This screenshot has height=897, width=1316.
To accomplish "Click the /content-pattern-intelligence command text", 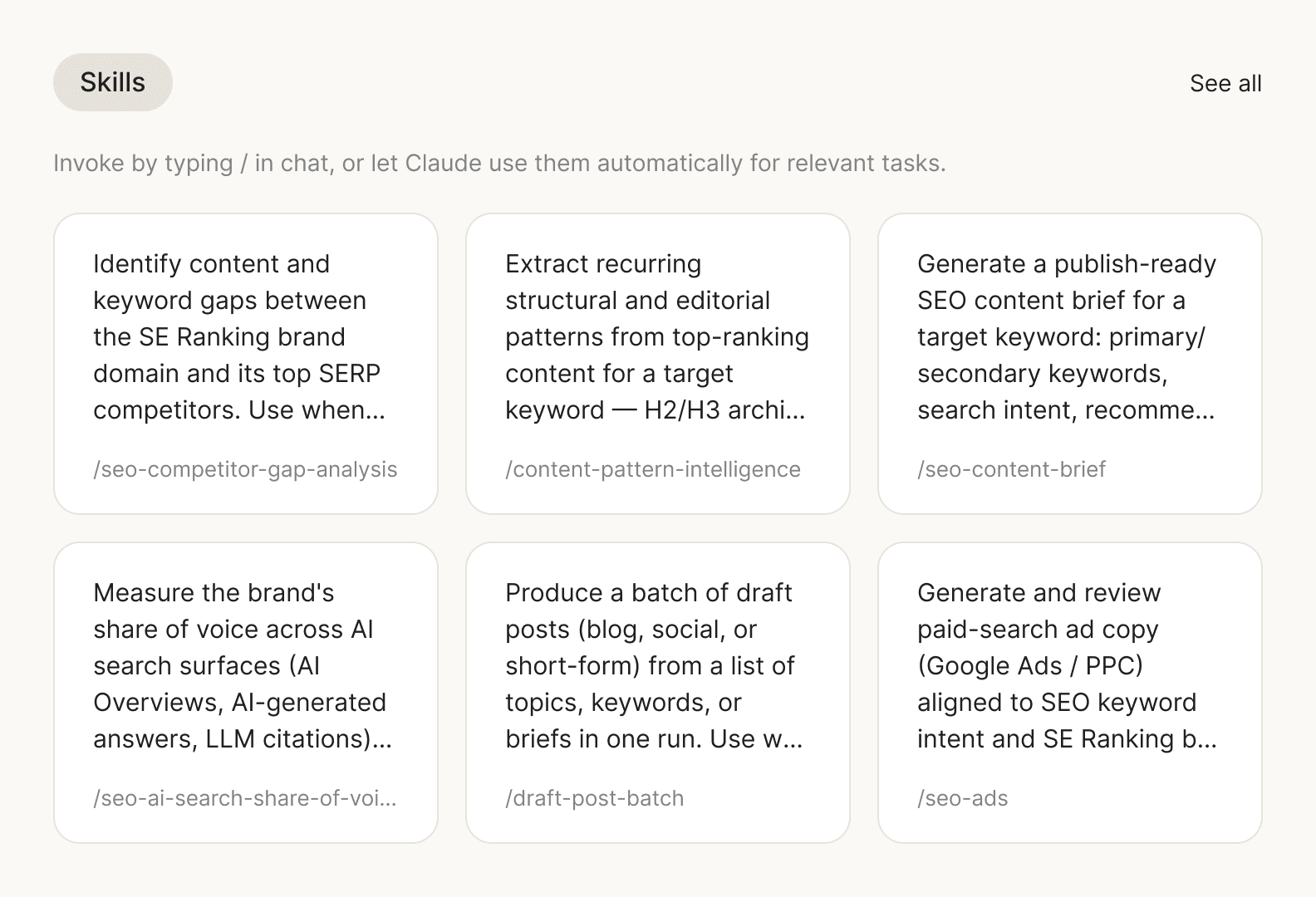I will pyautogui.click(x=653, y=469).
